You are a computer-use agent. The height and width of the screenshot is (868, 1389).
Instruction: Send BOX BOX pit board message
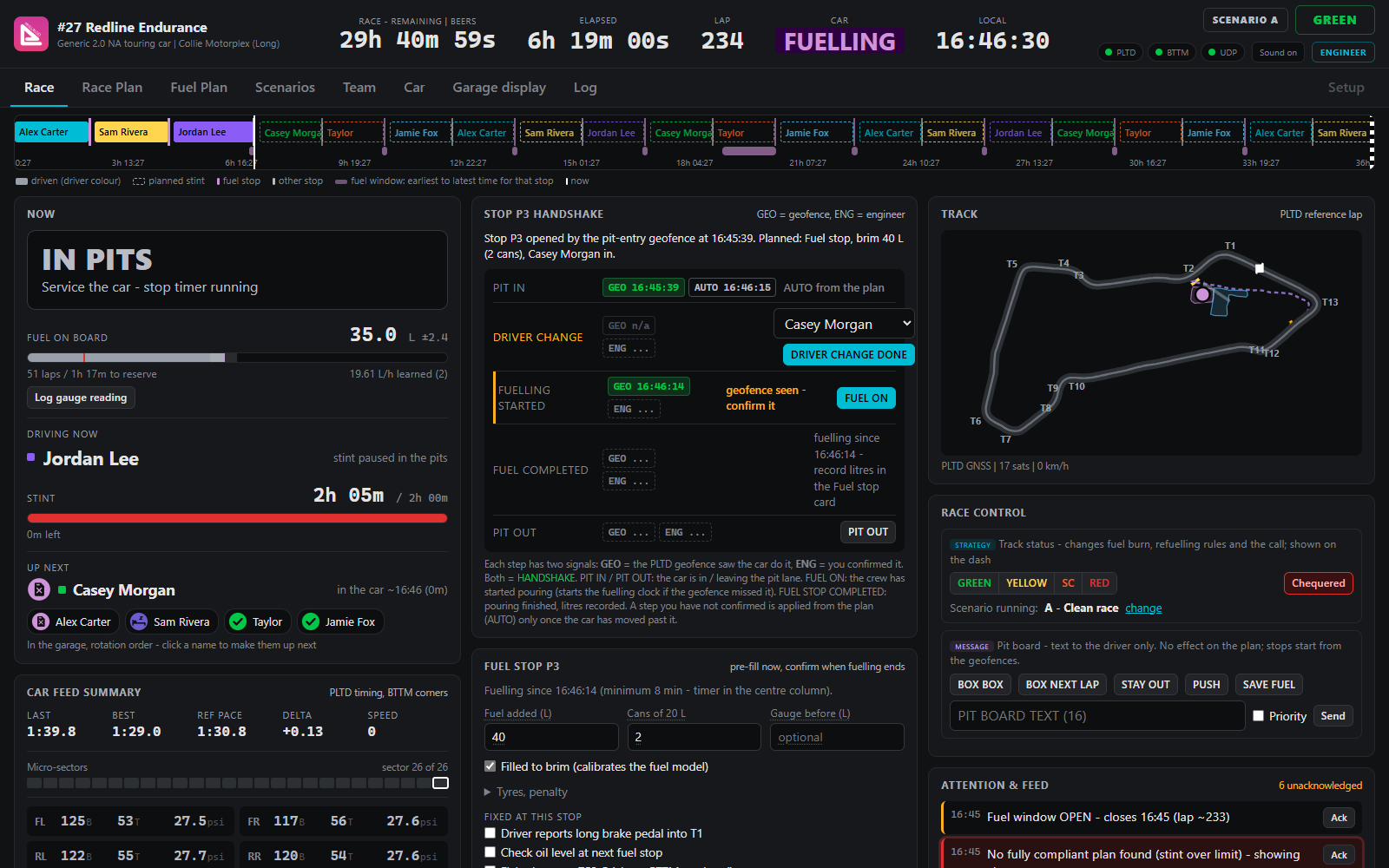coord(980,685)
